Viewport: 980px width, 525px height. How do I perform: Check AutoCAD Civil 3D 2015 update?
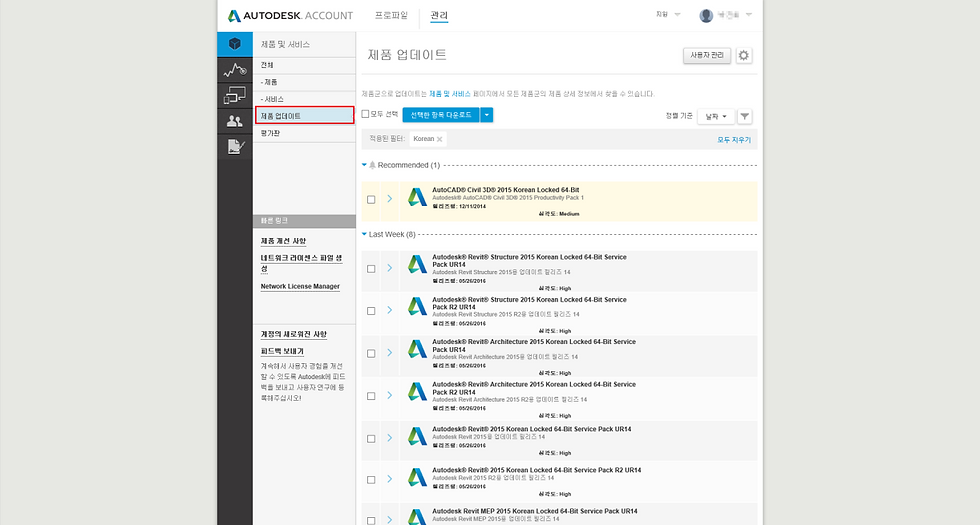(x=371, y=199)
